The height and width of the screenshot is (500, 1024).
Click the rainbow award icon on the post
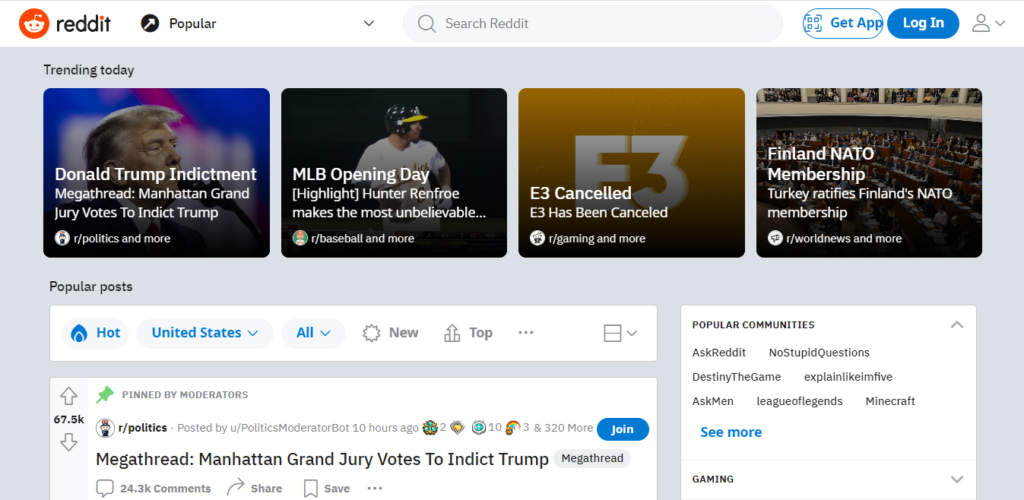click(x=513, y=428)
